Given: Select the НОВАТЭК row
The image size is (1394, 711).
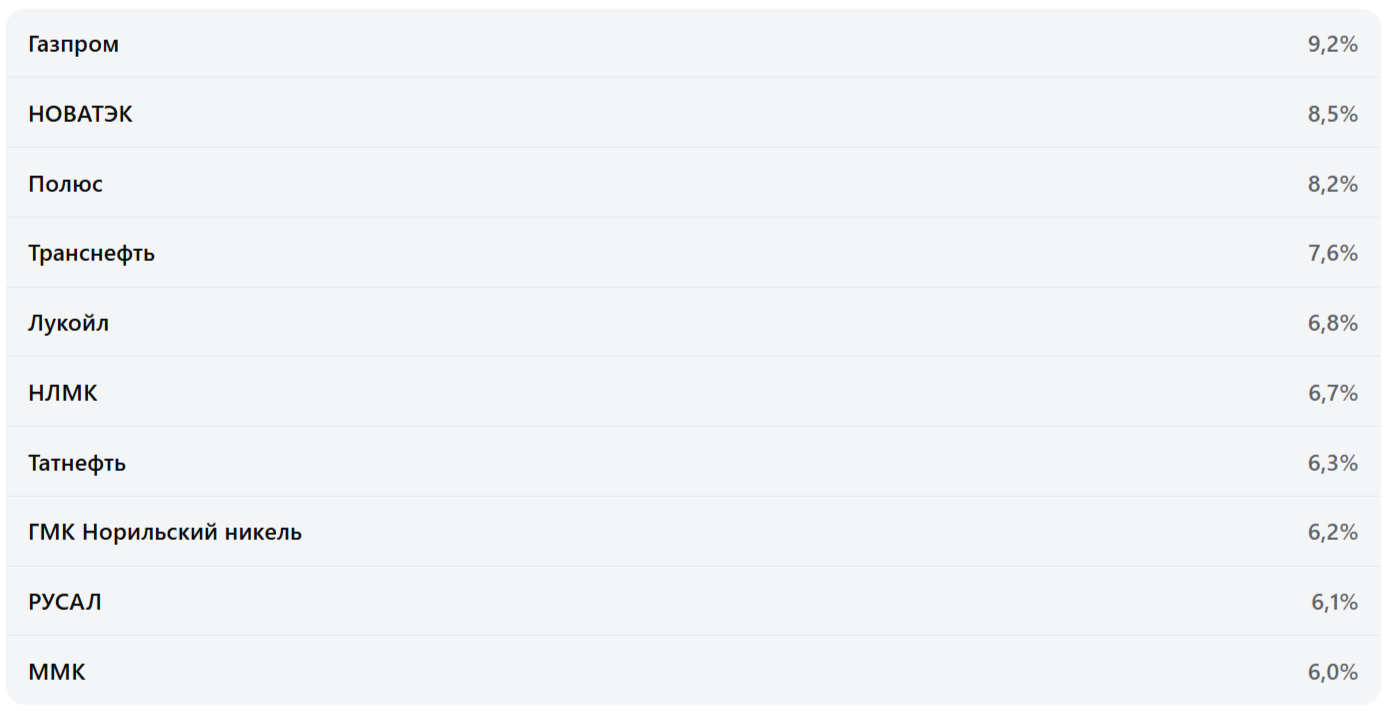Looking at the screenshot, I should 80,114.
